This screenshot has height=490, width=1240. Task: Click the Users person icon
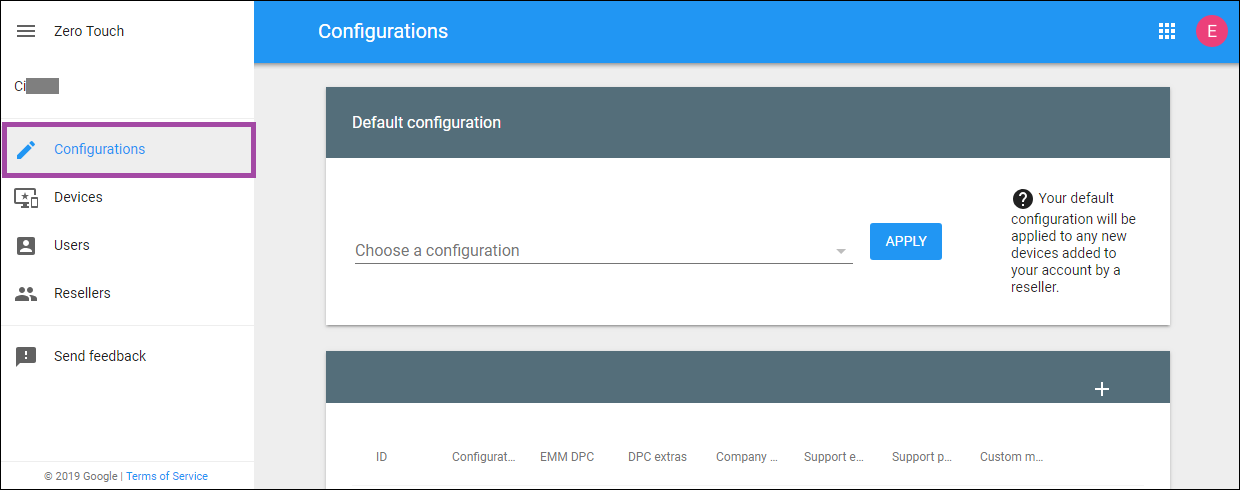(26, 245)
